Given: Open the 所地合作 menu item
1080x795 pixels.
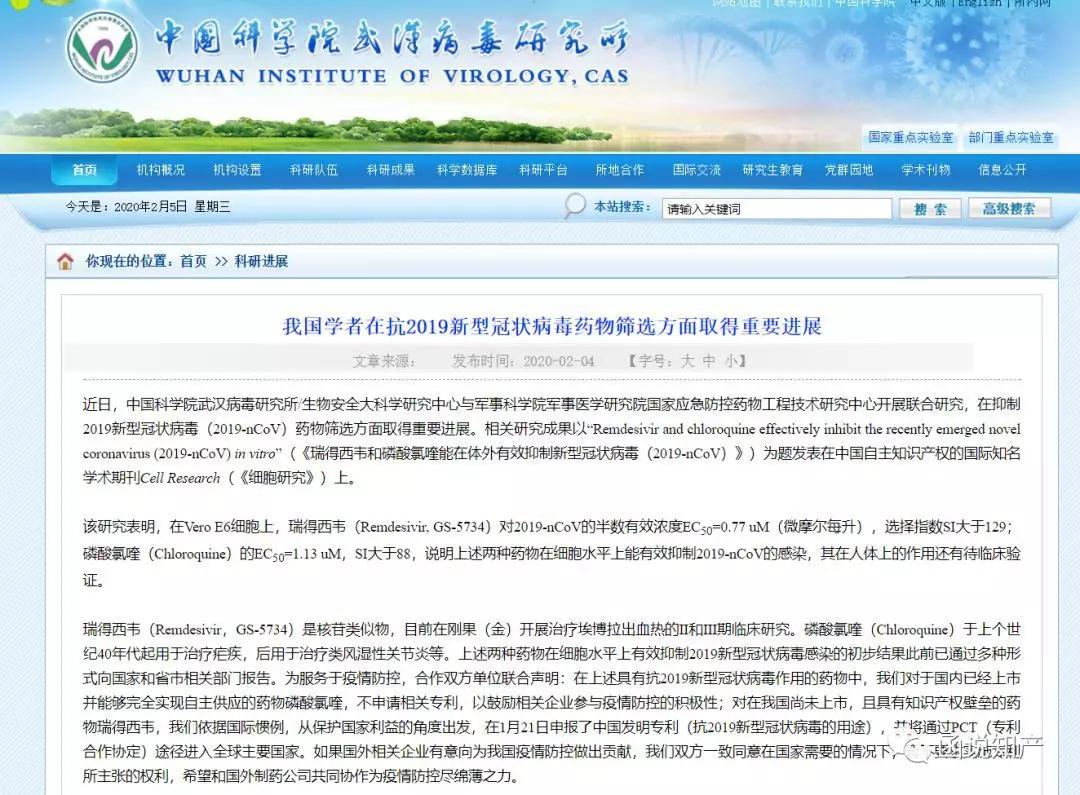Looking at the screenshot, I should coord(620,169).
